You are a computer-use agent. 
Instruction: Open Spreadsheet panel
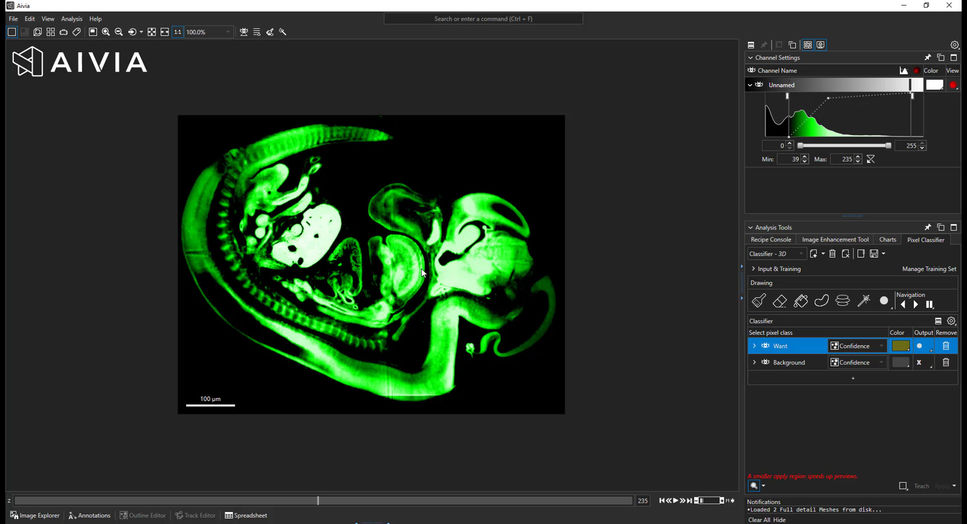(x=246, y=516)
